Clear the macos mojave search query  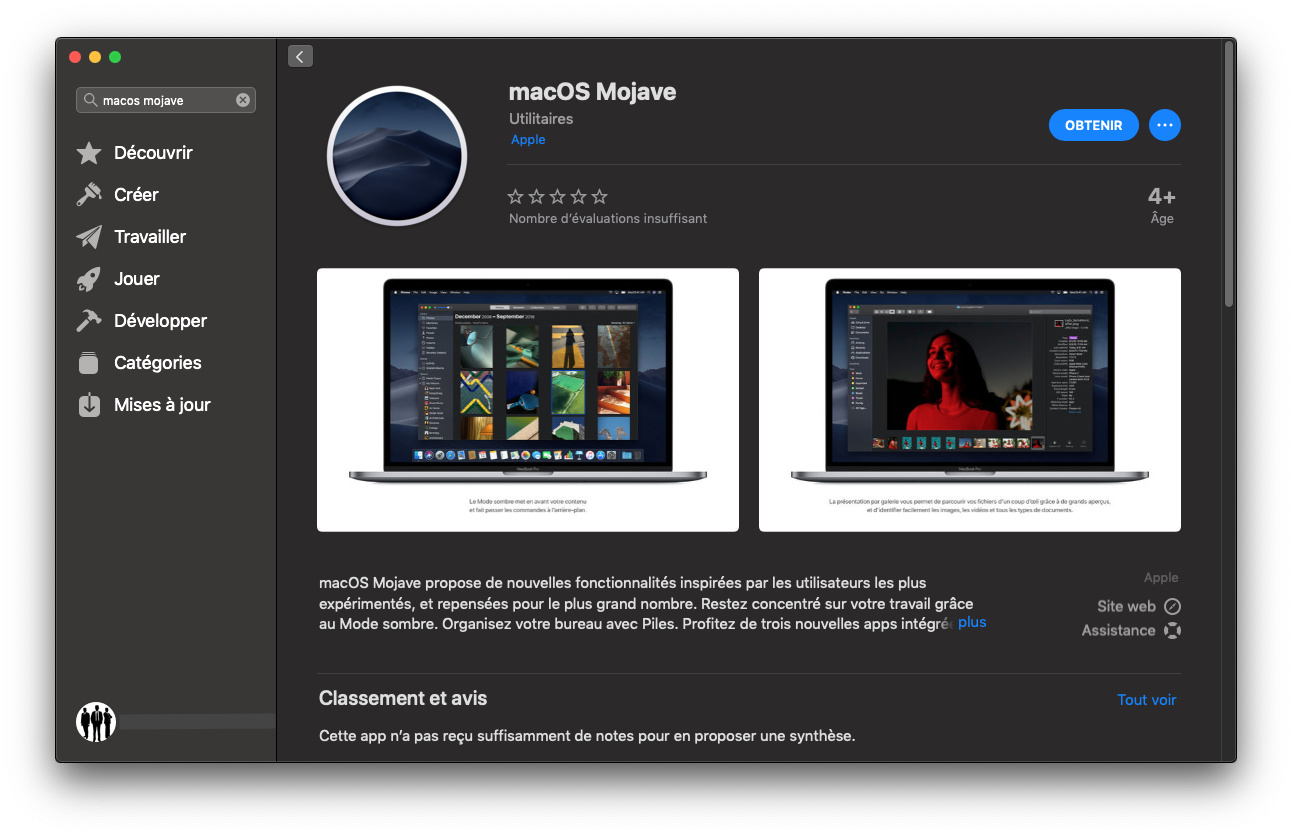(242, 99)
